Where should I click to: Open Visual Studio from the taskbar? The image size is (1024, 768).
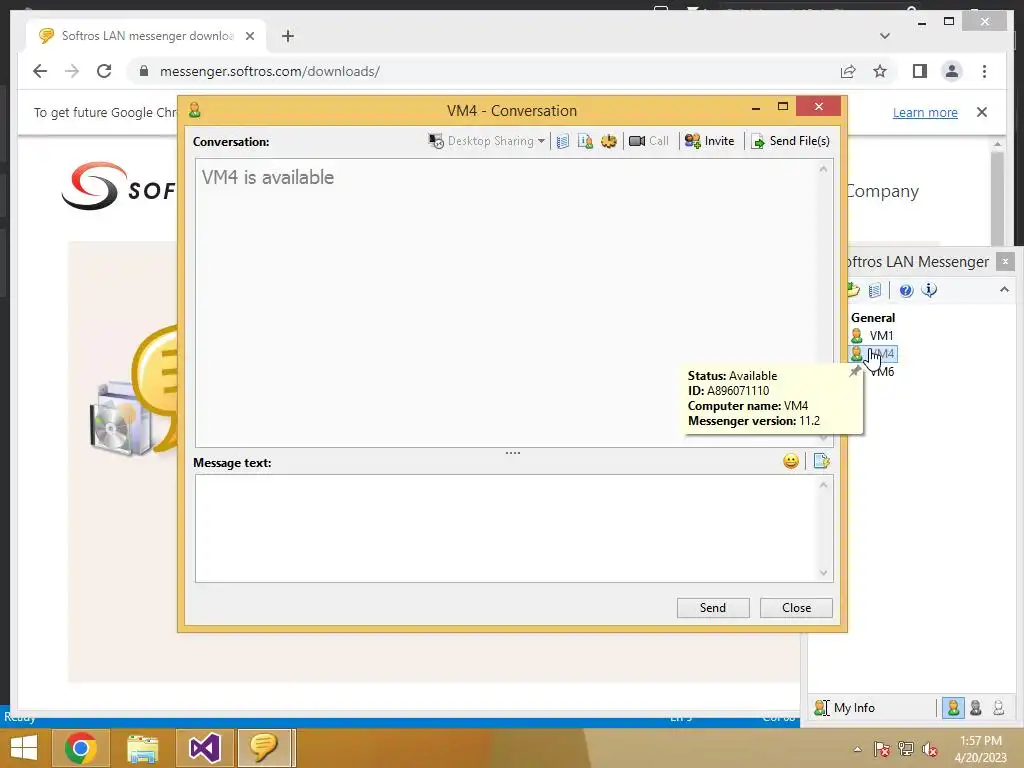tap(204, 748)
